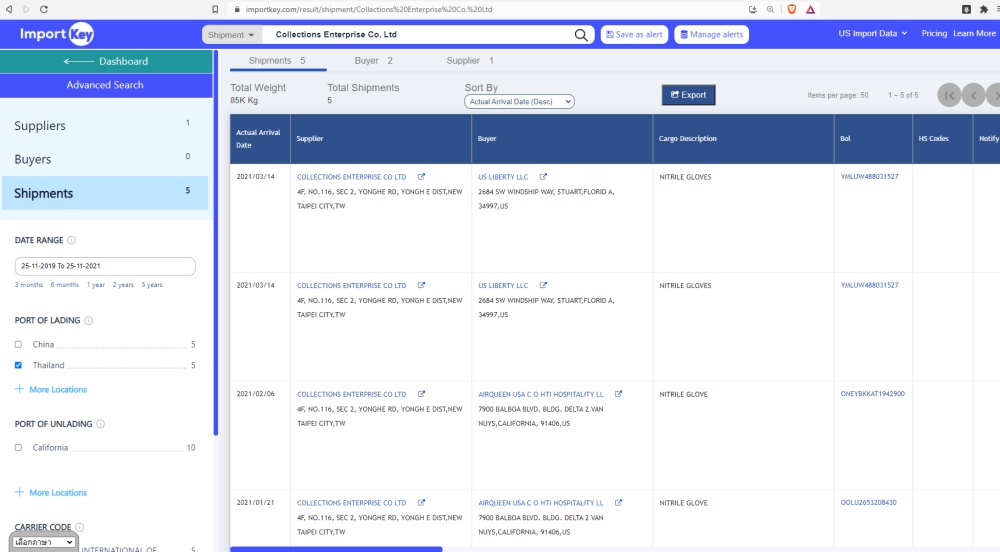Reload the page in the browser
This screenshot has height=552, width=1000.
[x=43, y=9]
